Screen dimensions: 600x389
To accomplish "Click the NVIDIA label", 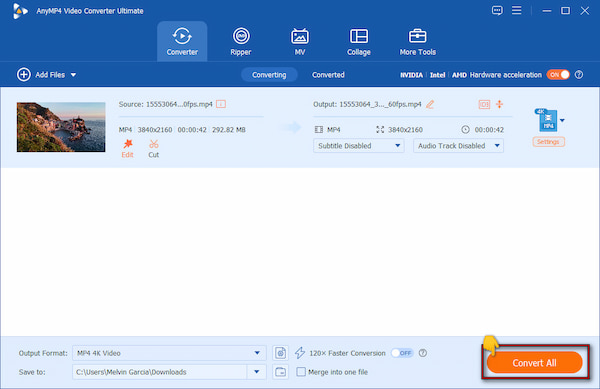I will point(411,75).
